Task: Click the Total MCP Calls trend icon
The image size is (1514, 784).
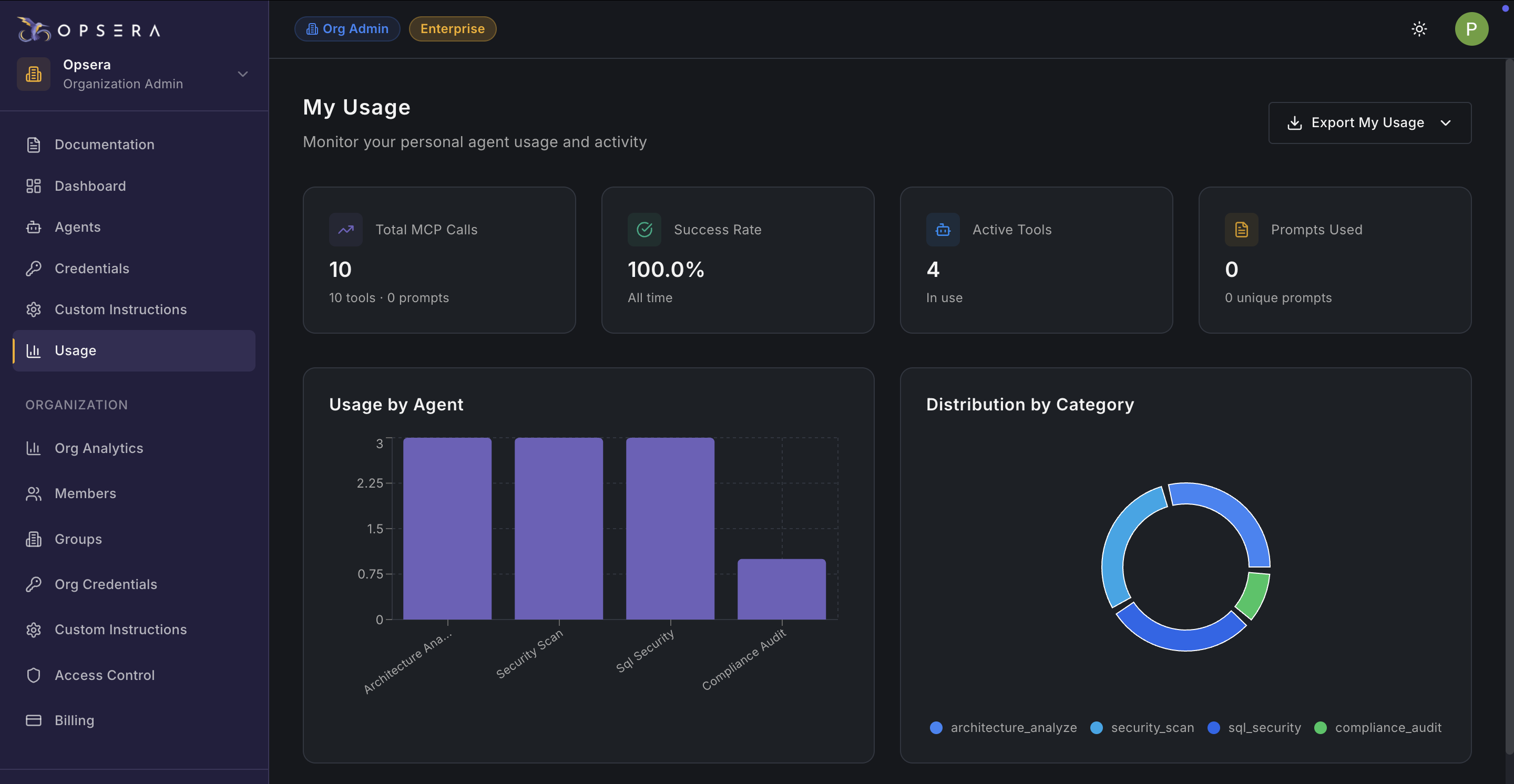Action: point(345,230)
